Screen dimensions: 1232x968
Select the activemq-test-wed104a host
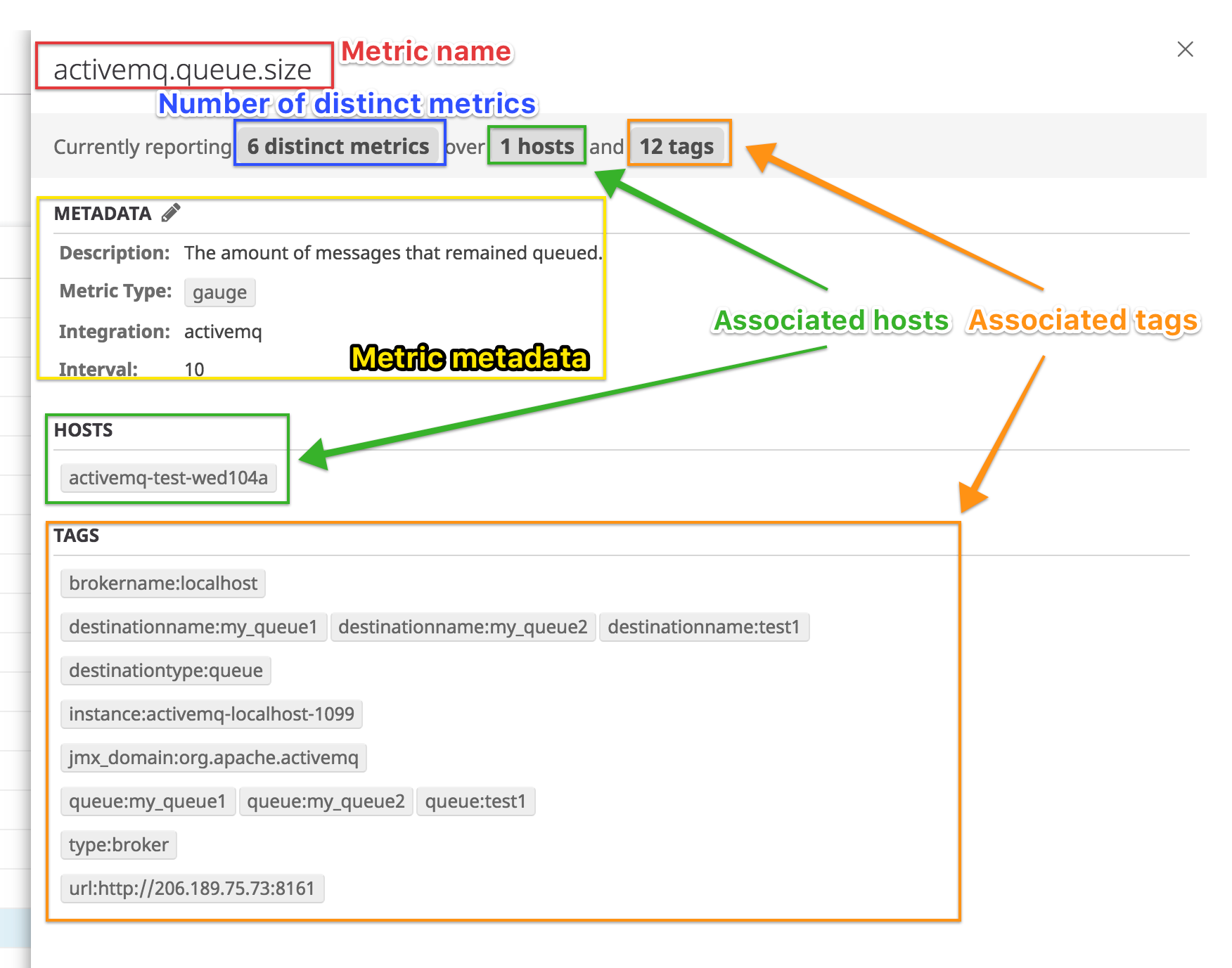pyautogui.click(x=168, y=477)
